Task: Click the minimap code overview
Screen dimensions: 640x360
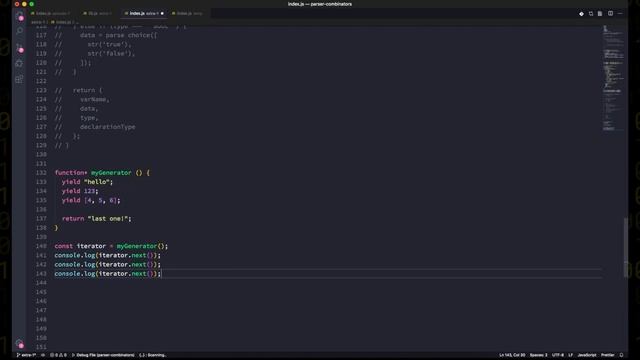Action: pyautogui.click(x=613, y=78)
